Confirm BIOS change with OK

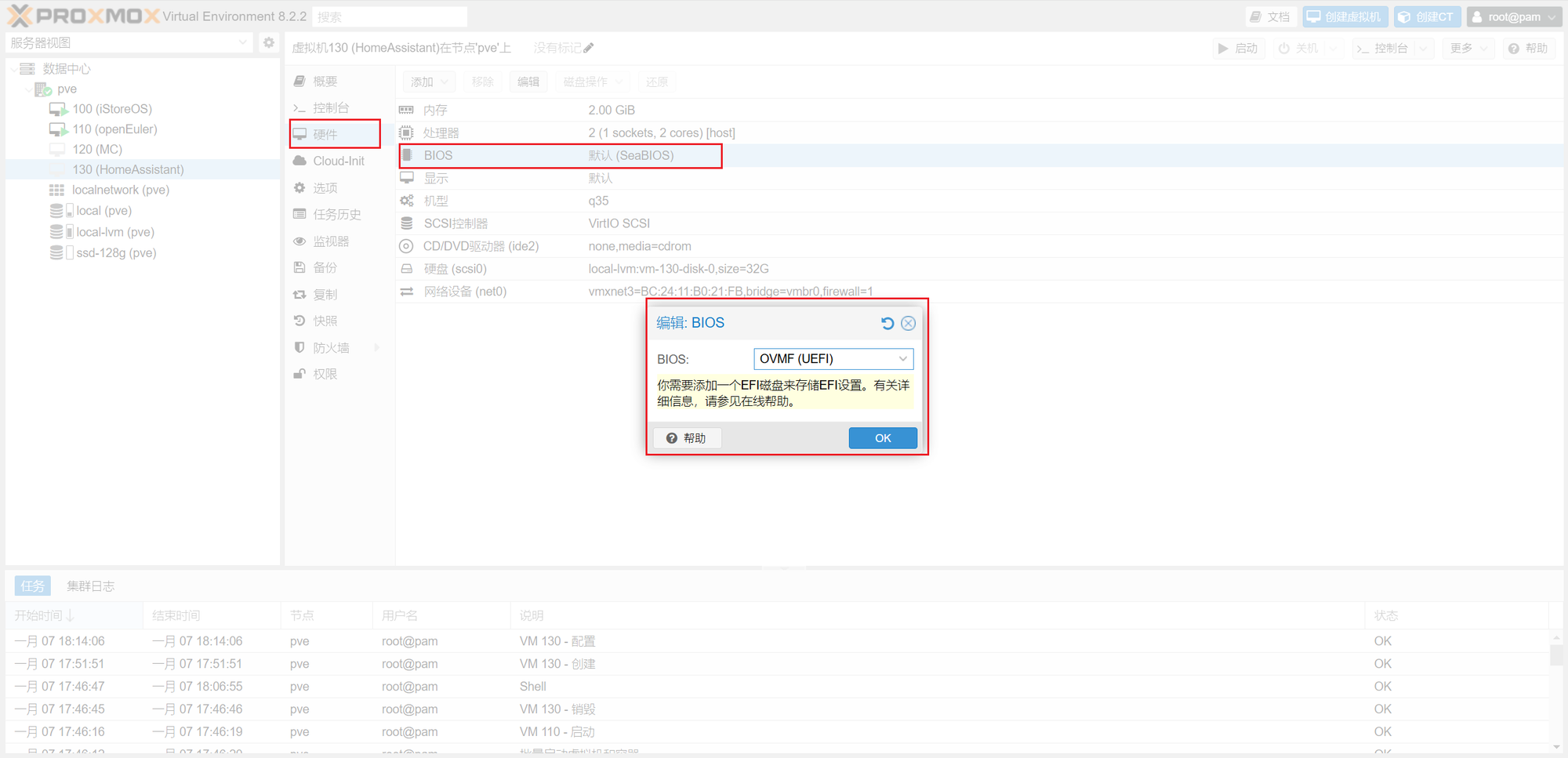point(882,437)
